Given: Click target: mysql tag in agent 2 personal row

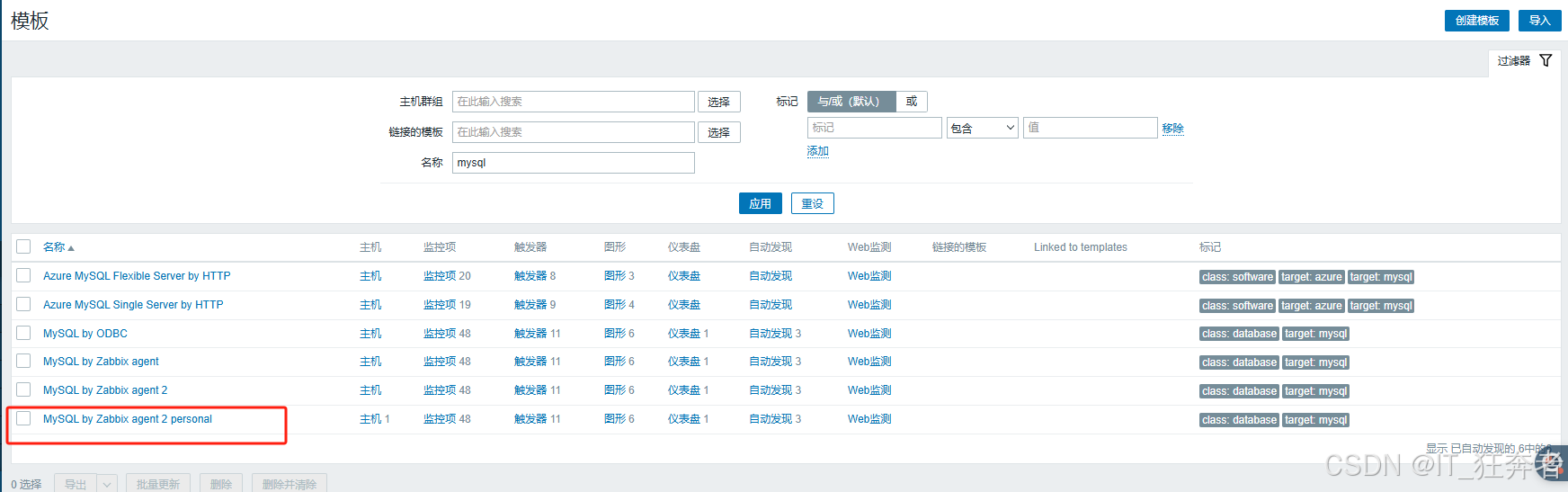Looking at the screenshot, I should [x=1315, y=420].
